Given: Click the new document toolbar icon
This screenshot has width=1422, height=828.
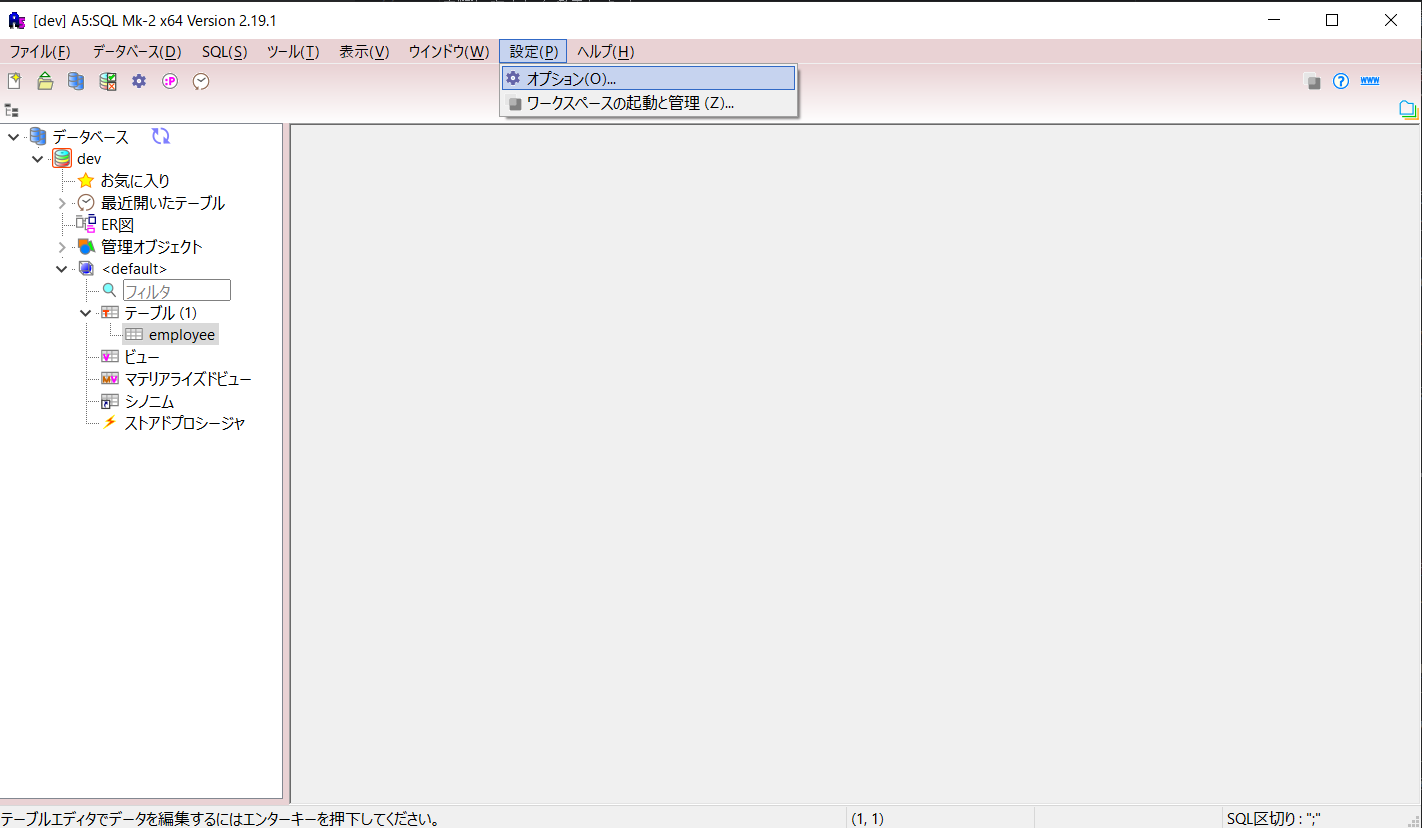Looking at the screenshot, I should coord(14,81).
